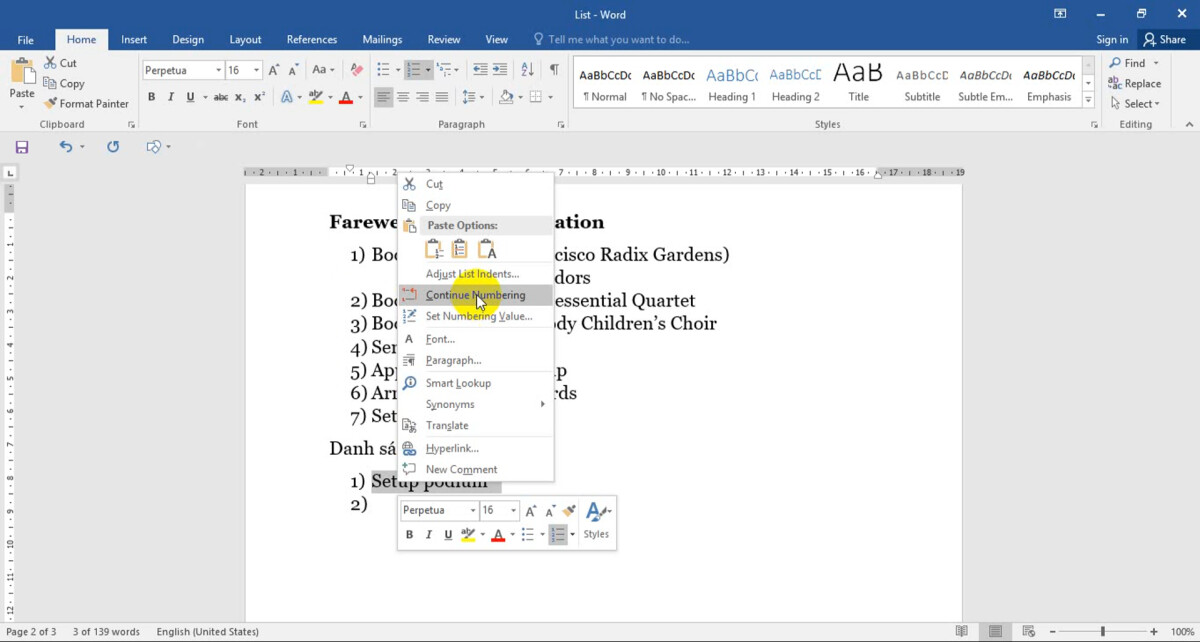This screenshot has width=1200, height=642.
Task: Click the Center alignment icon in ribbon
Action: (403, 97)
